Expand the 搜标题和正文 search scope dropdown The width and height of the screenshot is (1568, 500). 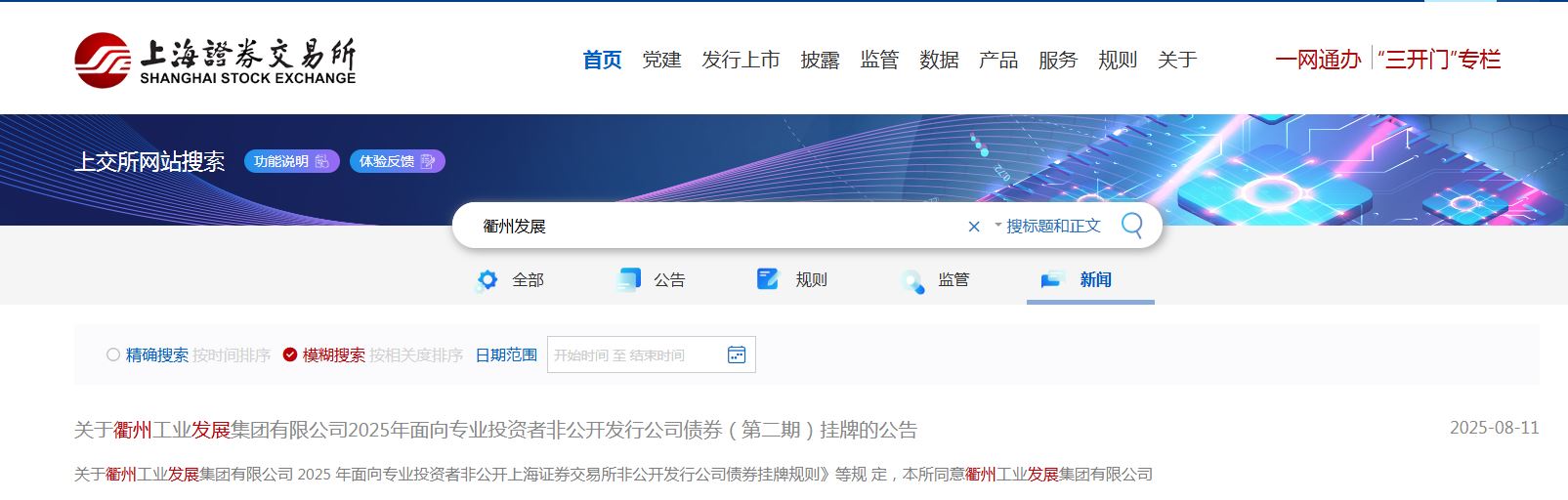tap(1047, 226)
